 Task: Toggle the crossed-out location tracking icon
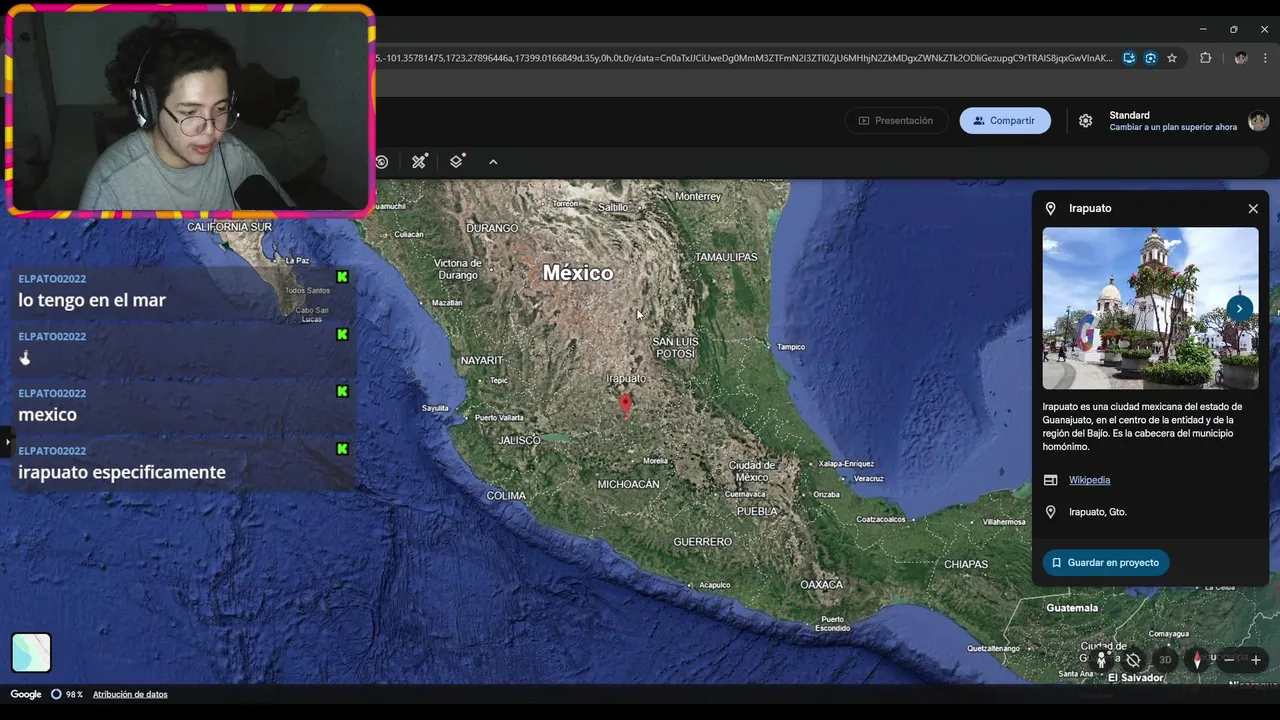click(1133, 660)
